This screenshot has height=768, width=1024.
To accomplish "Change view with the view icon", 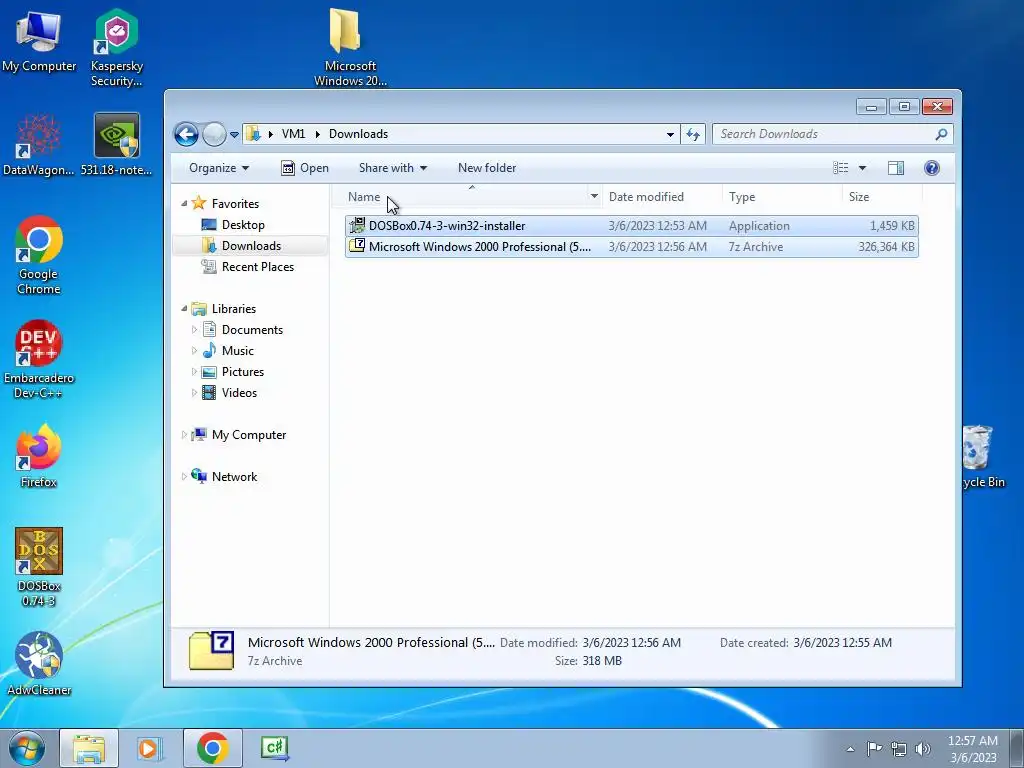I will click(x=840, y=168).
